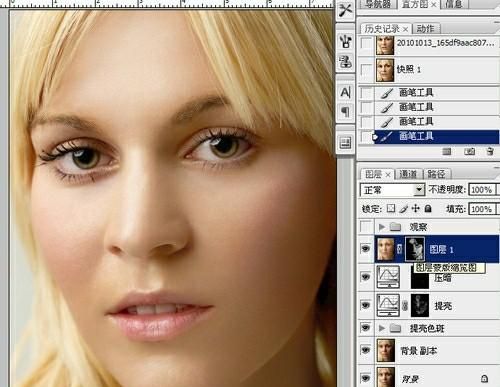Switch to the 直方图 tab

415,4
